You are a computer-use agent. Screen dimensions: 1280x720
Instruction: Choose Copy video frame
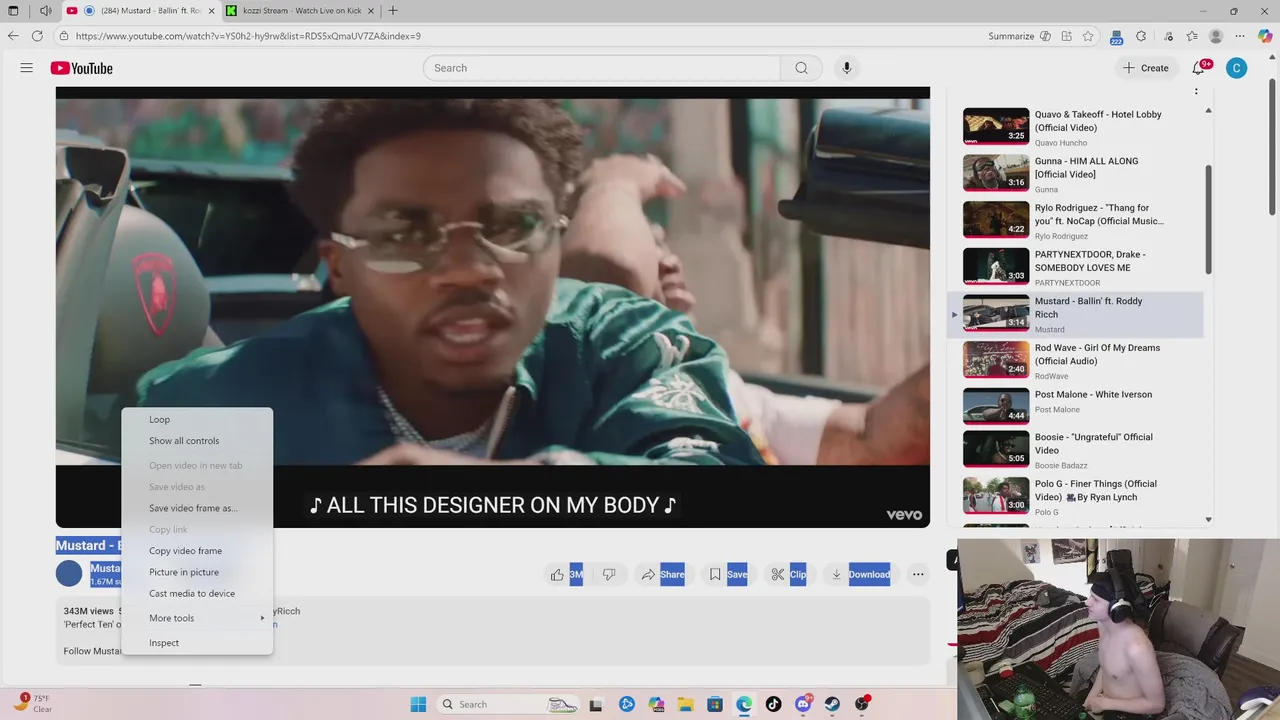(197, 551)
